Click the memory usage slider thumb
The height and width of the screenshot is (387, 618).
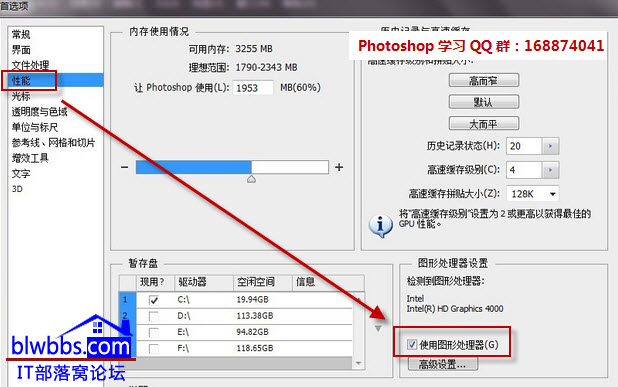coord(251,179)
